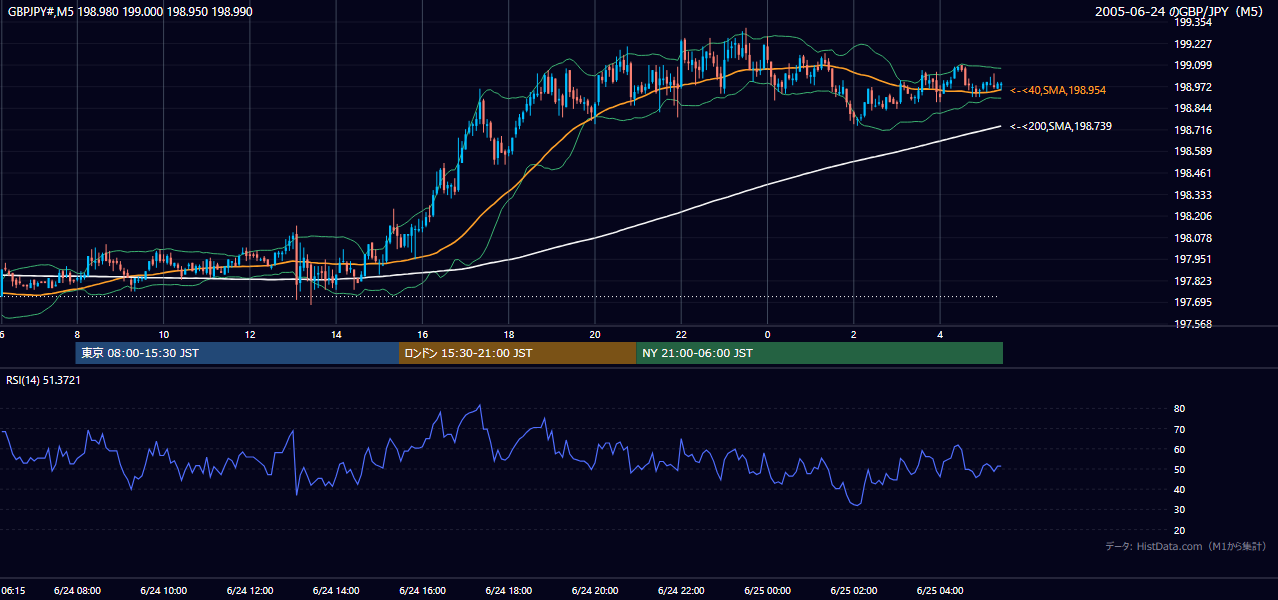Select the London 15:30-21:00 JST session bar
Viewport: 1278px width, 600px height.
coord(517,353)
